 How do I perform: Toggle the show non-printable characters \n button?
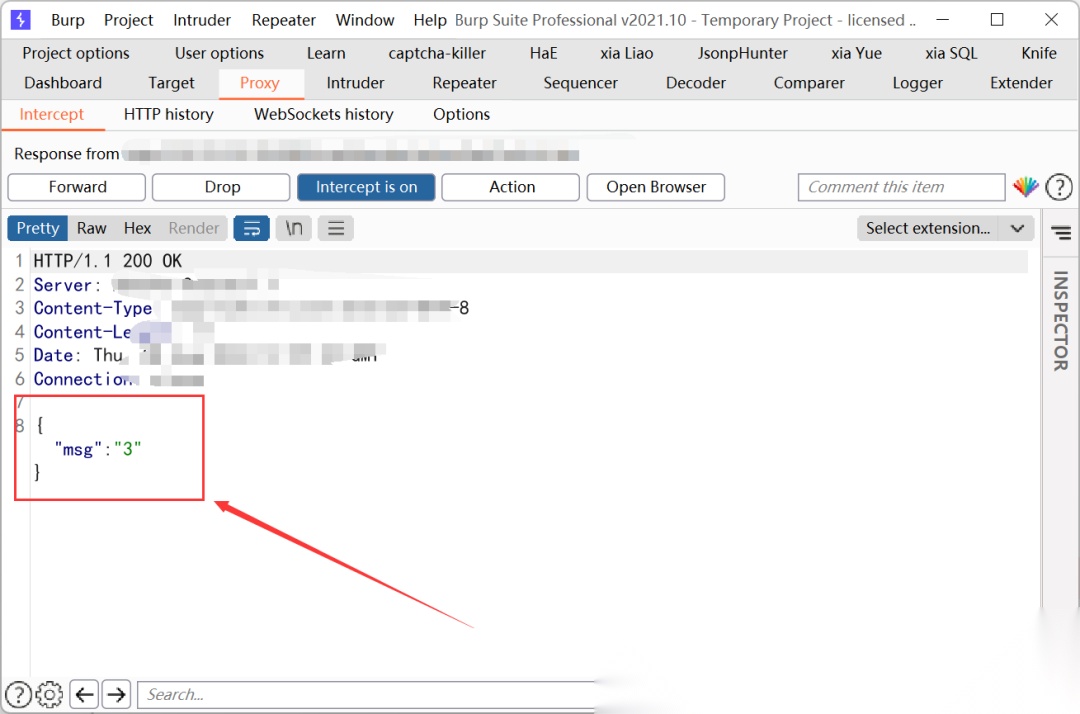[x=293, y=228]
